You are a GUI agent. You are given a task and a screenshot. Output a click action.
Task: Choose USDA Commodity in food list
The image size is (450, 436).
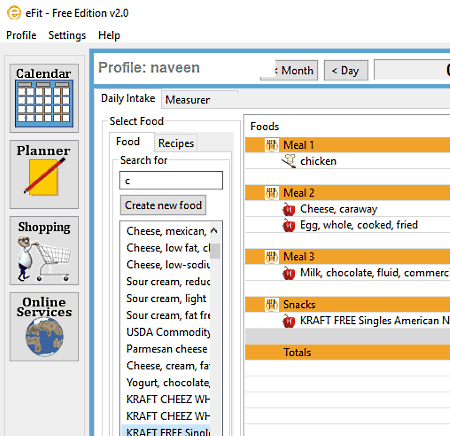tap(166, 332)
